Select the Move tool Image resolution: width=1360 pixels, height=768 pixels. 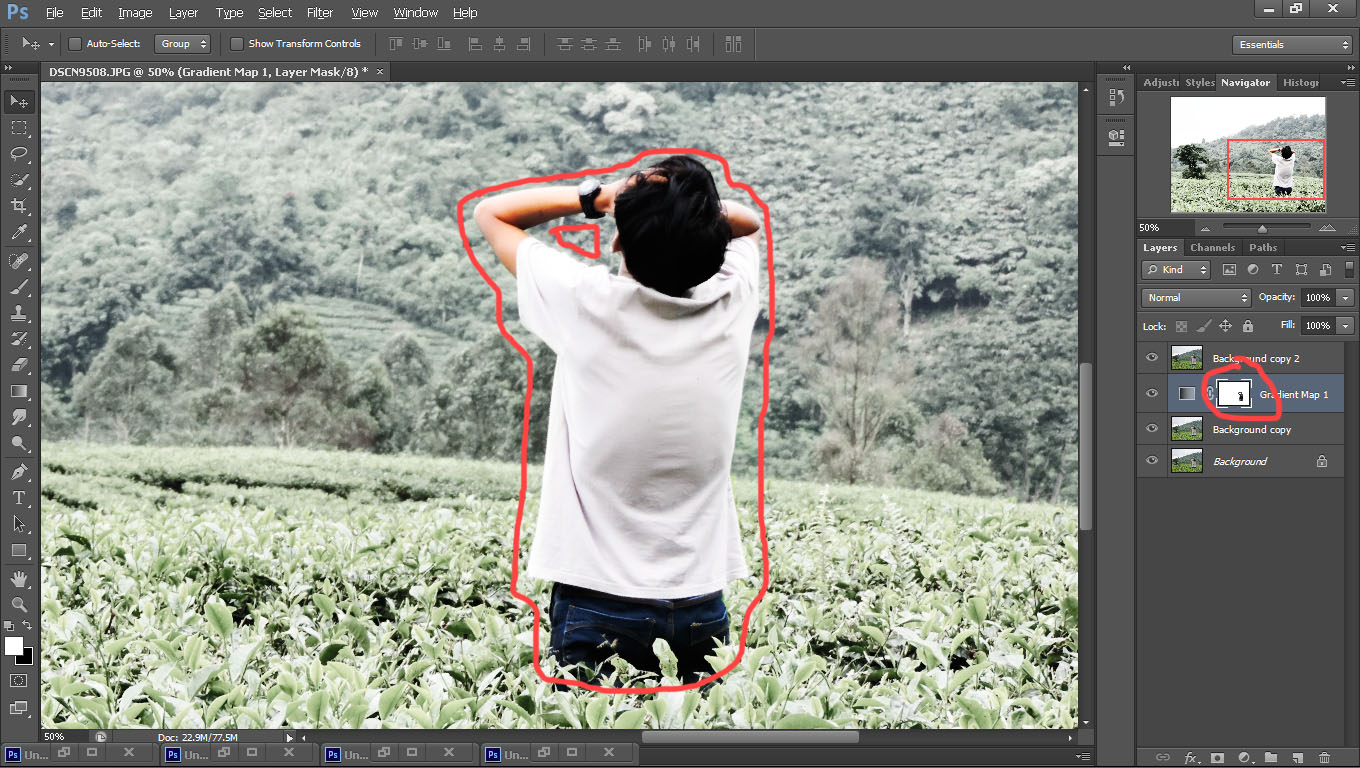click(18, 100)
